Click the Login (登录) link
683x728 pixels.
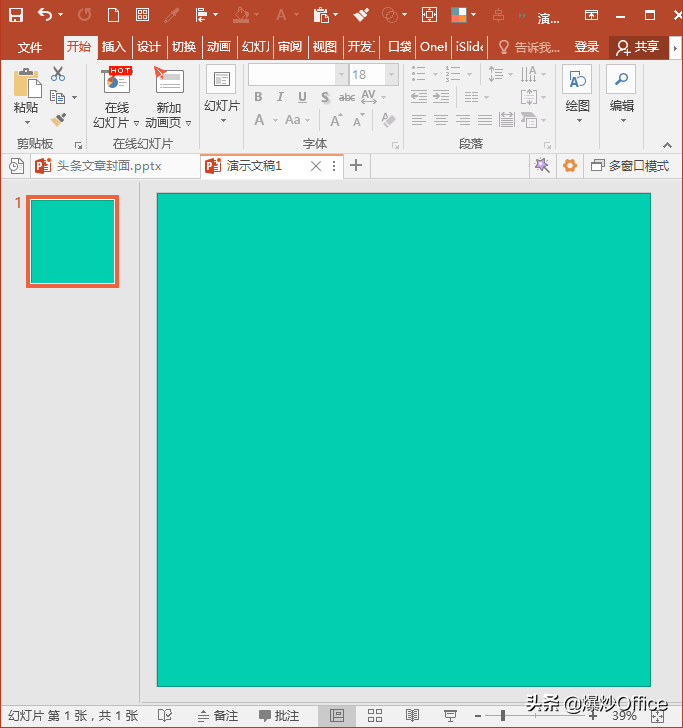click(587, 47)
